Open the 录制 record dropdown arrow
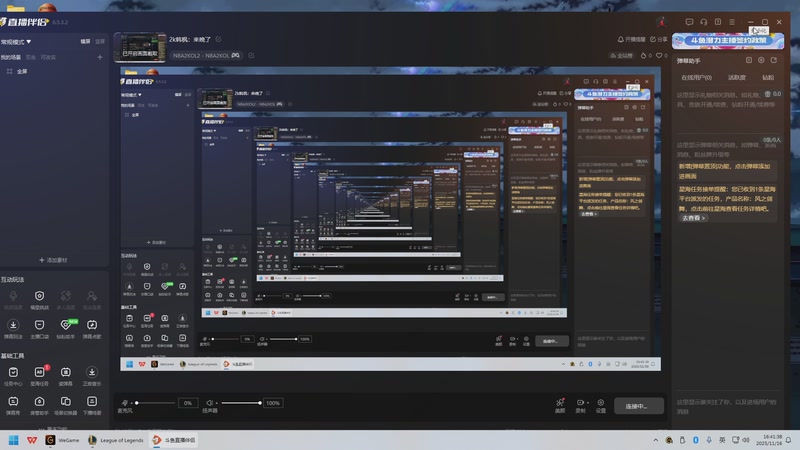The height and width of the screenshot is (450, 800). click(588, 403)
